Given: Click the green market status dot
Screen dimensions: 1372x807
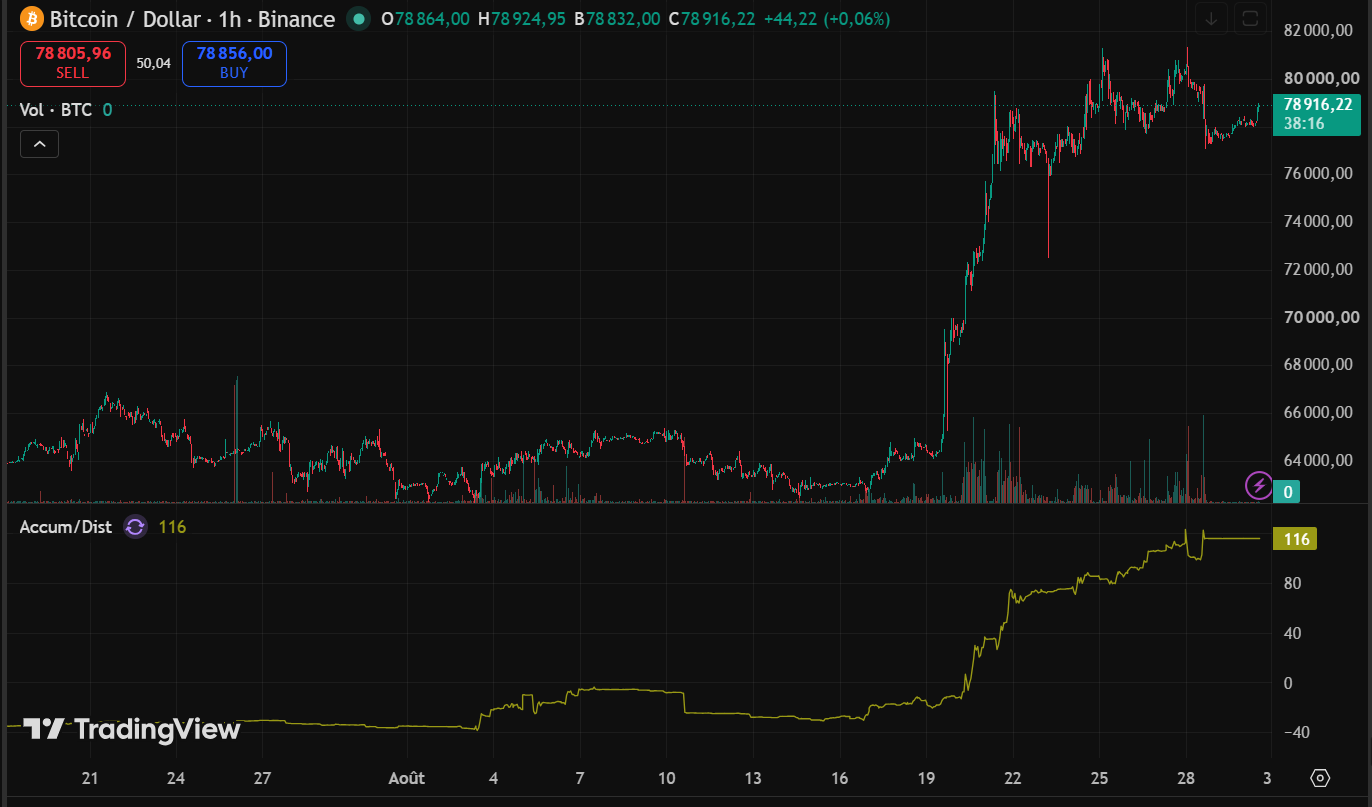Looking at the screenshot, I should [x=357, y=19].
